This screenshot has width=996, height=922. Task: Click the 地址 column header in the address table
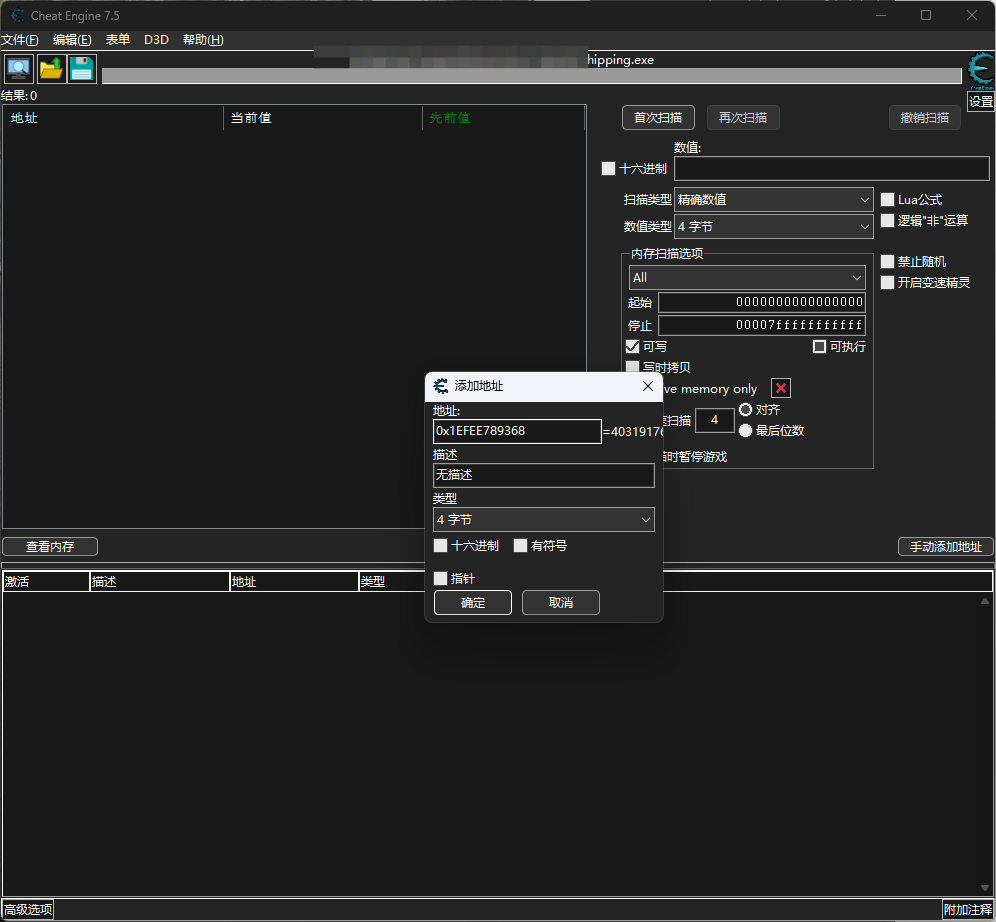(294, 582)
